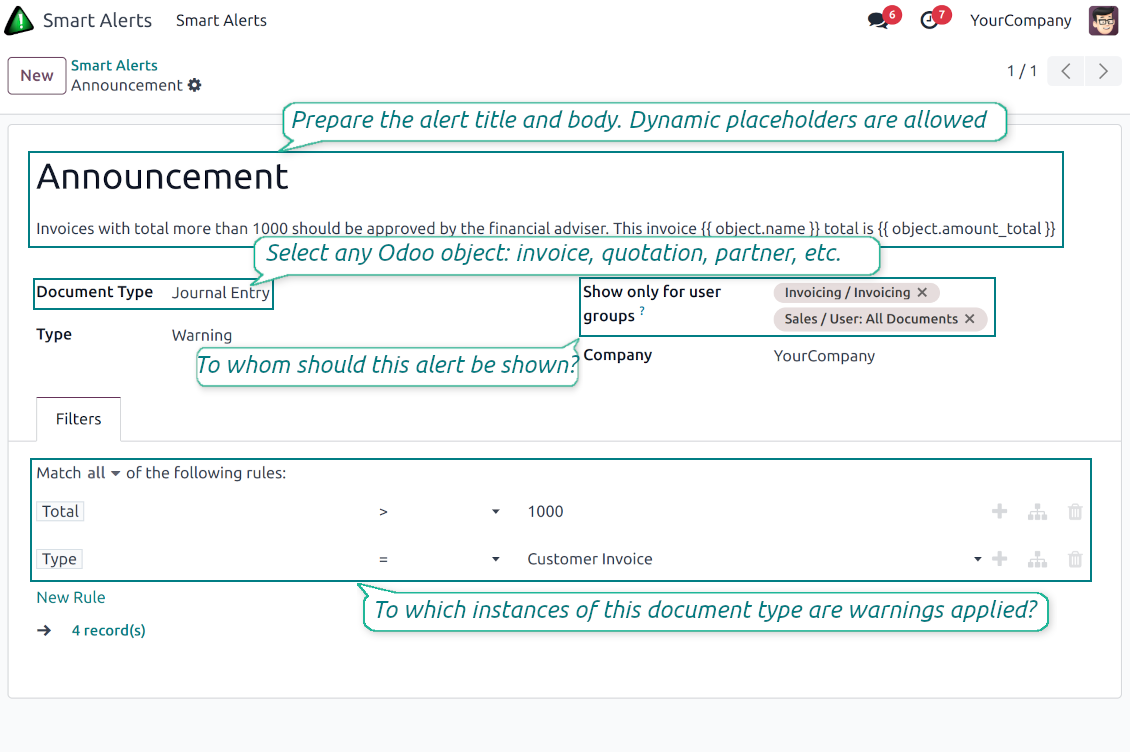1130x752 pixels.
Task: Open the Smart Alerts top menu item
Action: pyautogui.click(x=221, y=20)
